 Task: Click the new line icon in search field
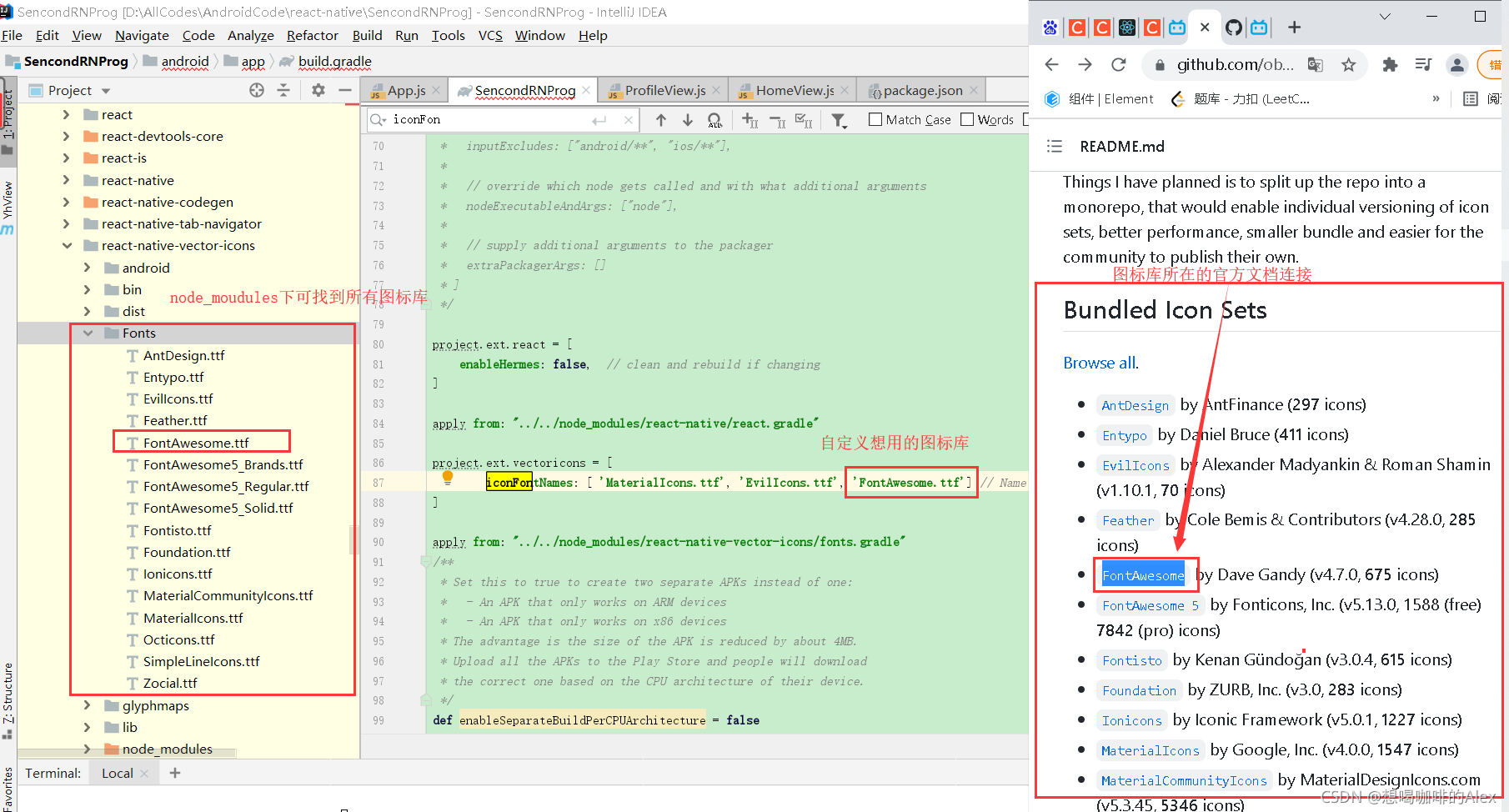point(599,120)
